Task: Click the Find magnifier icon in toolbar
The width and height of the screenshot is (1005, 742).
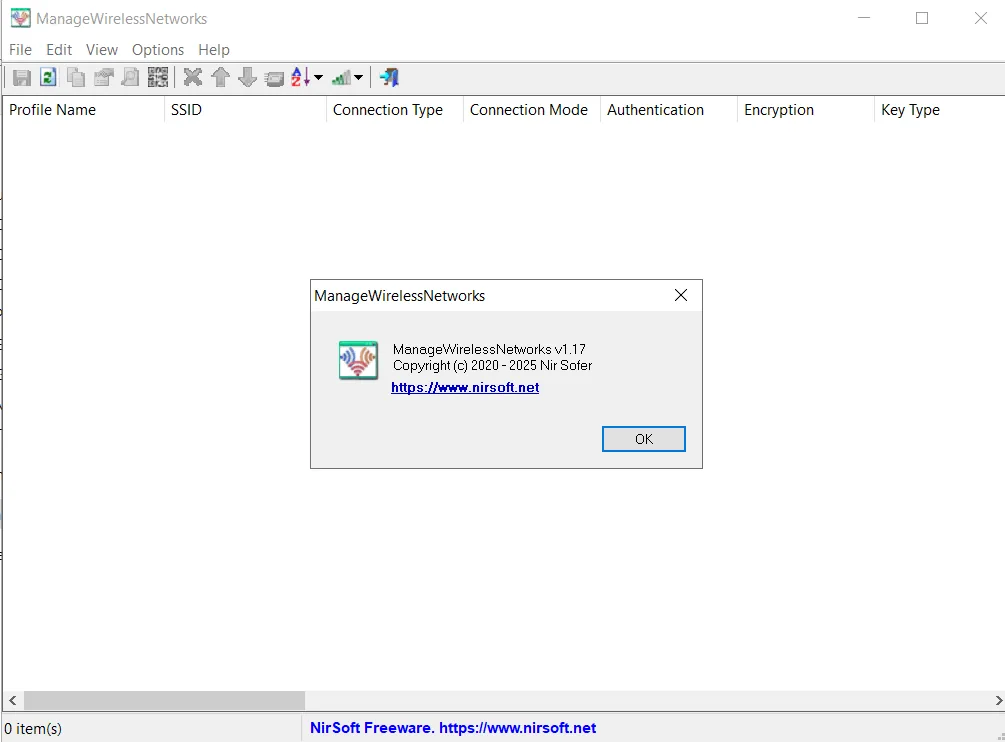Action: point(130,78)
